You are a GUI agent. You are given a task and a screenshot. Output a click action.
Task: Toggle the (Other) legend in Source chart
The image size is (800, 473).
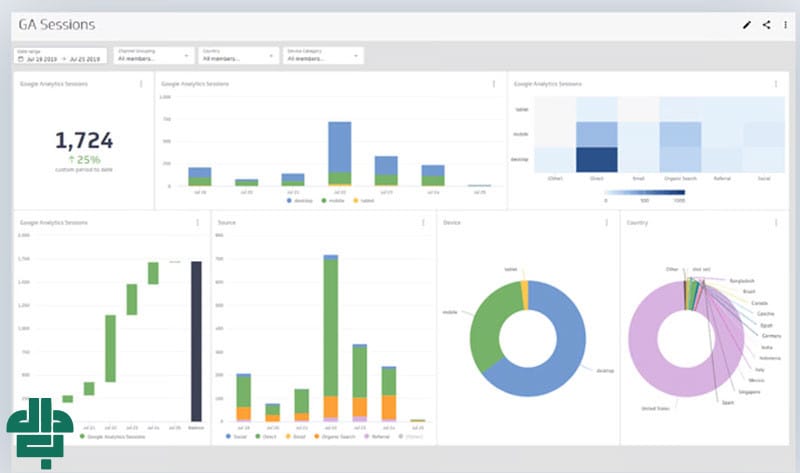[x=411, y=437]
